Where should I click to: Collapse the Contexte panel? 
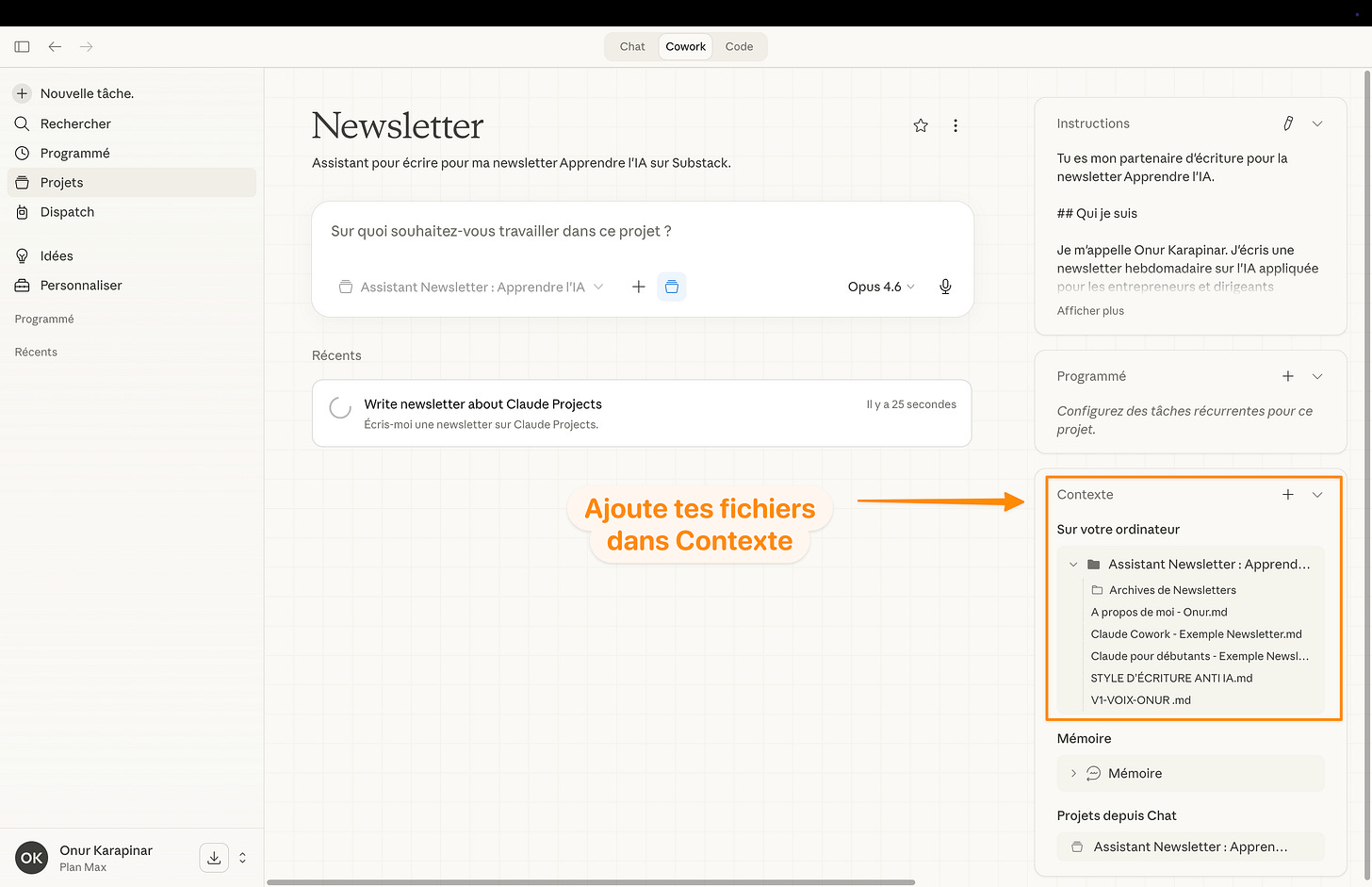tap(1317, 495)
